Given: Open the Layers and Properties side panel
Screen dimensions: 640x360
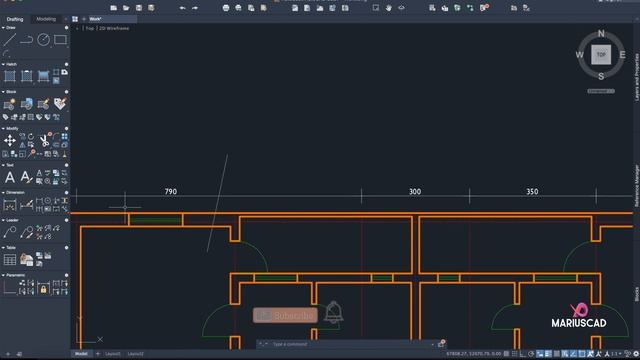Looking at the screenshot, I should [636, 77].
